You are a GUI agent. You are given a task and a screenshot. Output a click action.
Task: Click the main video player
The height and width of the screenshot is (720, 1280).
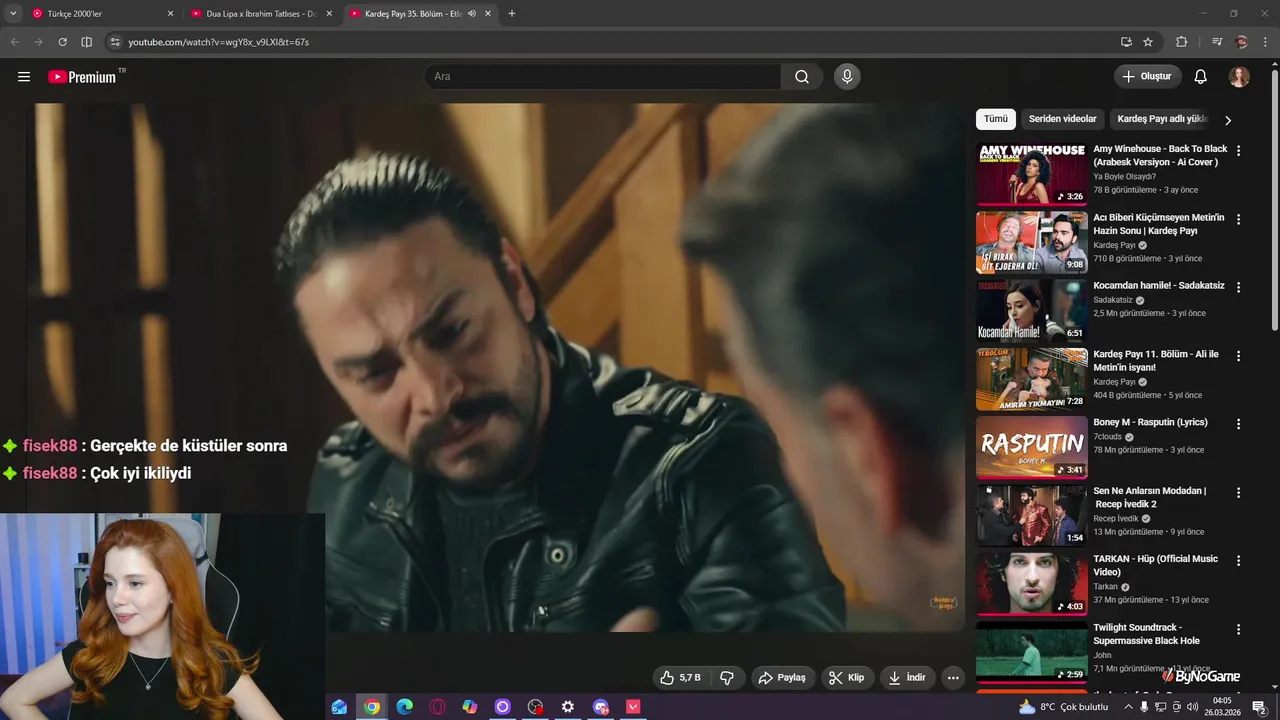(496, 367)
